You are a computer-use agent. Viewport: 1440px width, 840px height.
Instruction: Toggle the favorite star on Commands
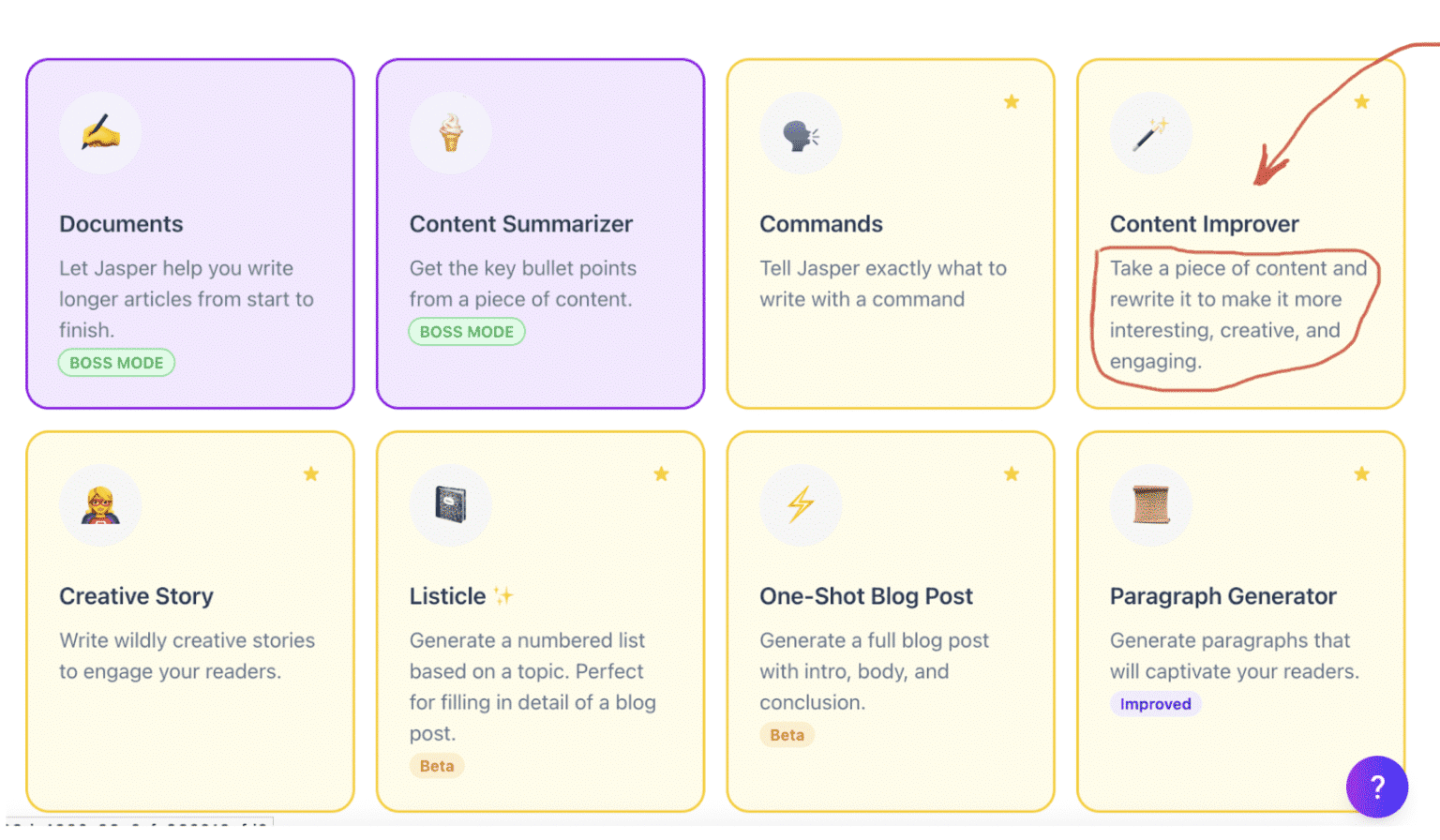click(1012, 101)
